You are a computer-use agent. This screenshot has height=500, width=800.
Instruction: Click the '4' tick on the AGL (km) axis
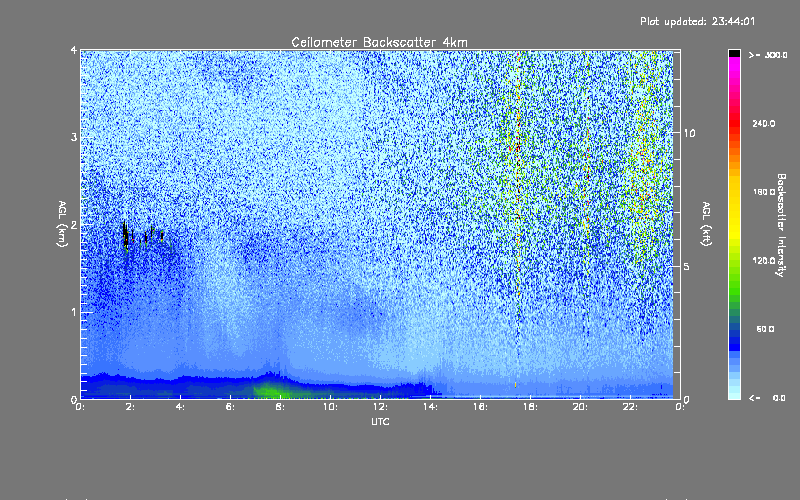point(74,50)
